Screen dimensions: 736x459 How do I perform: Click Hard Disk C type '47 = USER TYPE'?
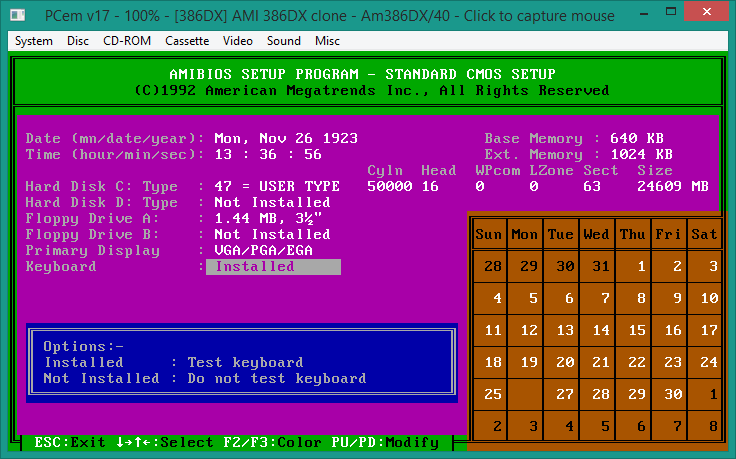(x=277, y=186)
